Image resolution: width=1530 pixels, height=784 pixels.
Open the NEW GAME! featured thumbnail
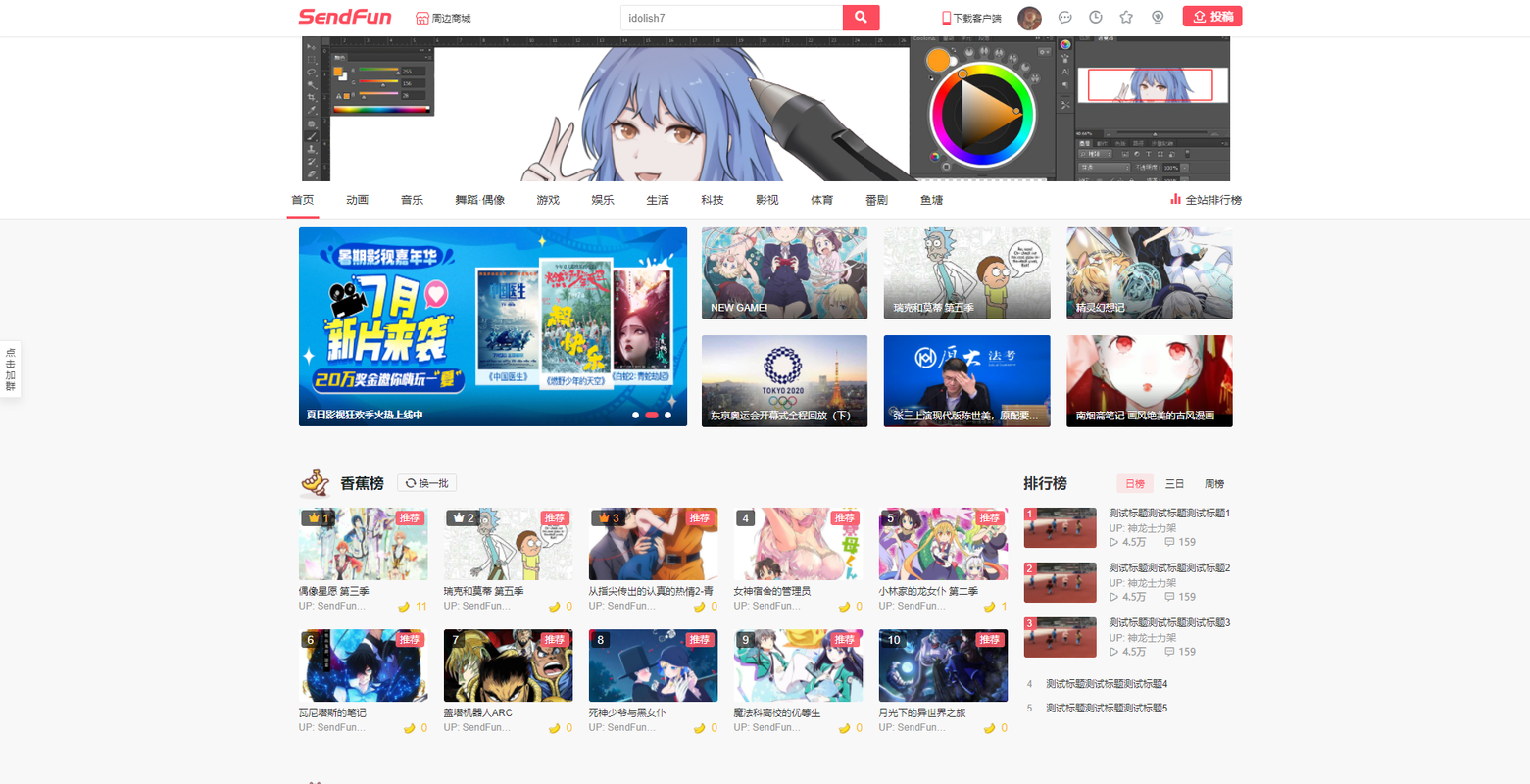tap(784, 273)
